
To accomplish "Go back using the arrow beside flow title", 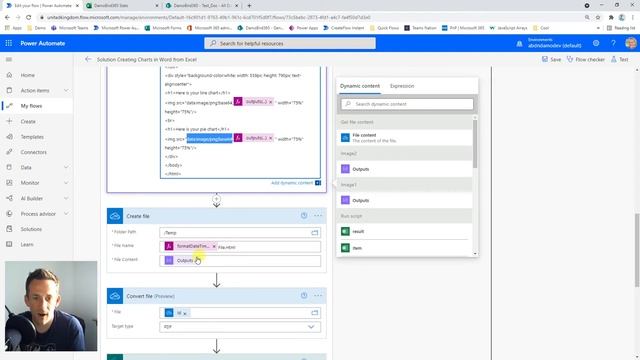I will [88, 59].
